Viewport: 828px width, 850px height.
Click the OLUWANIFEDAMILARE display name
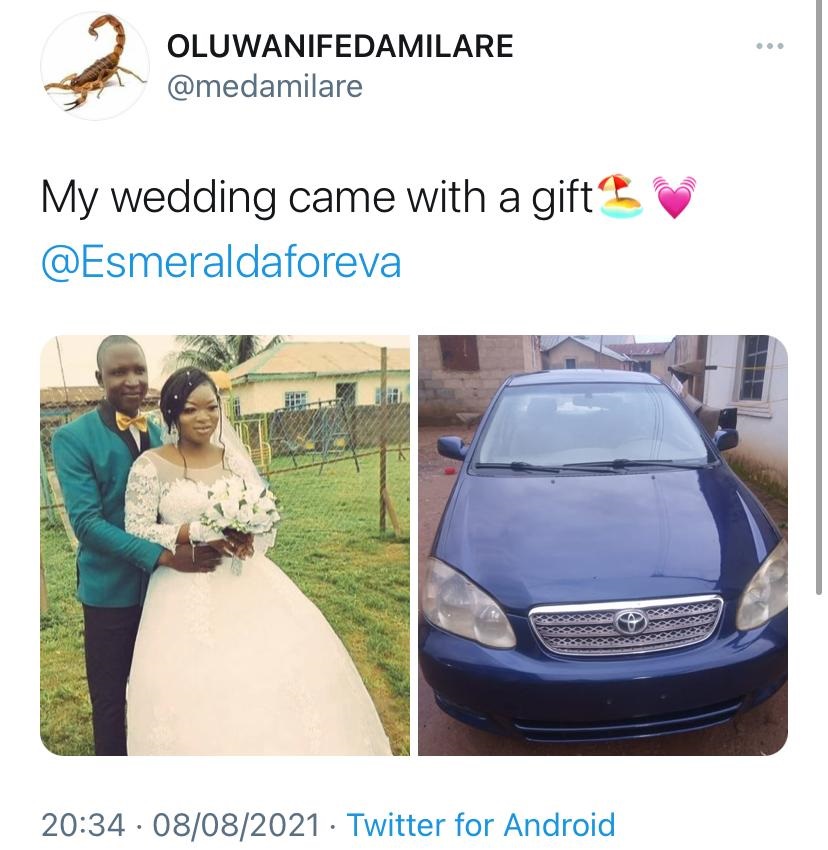(341, 46)
